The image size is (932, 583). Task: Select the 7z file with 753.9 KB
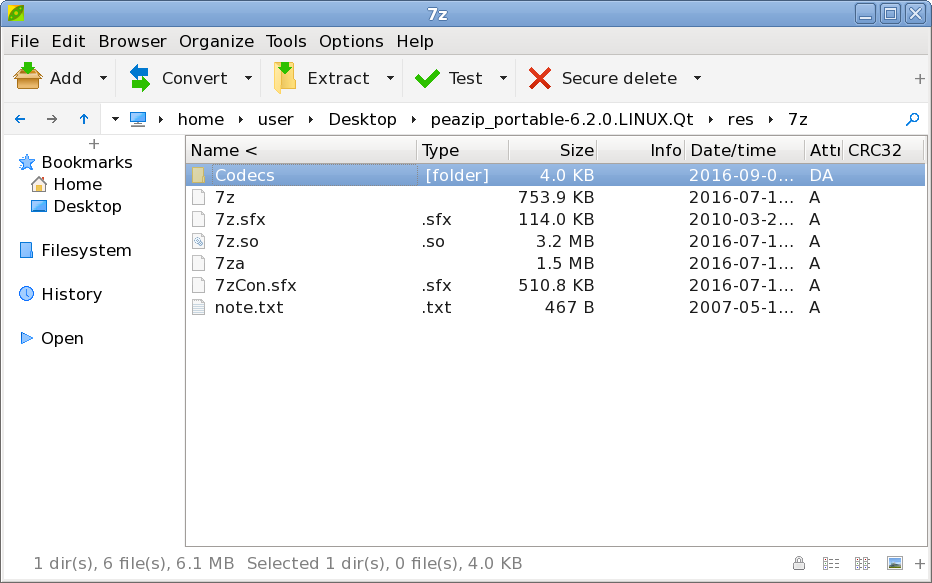(555, 197)
